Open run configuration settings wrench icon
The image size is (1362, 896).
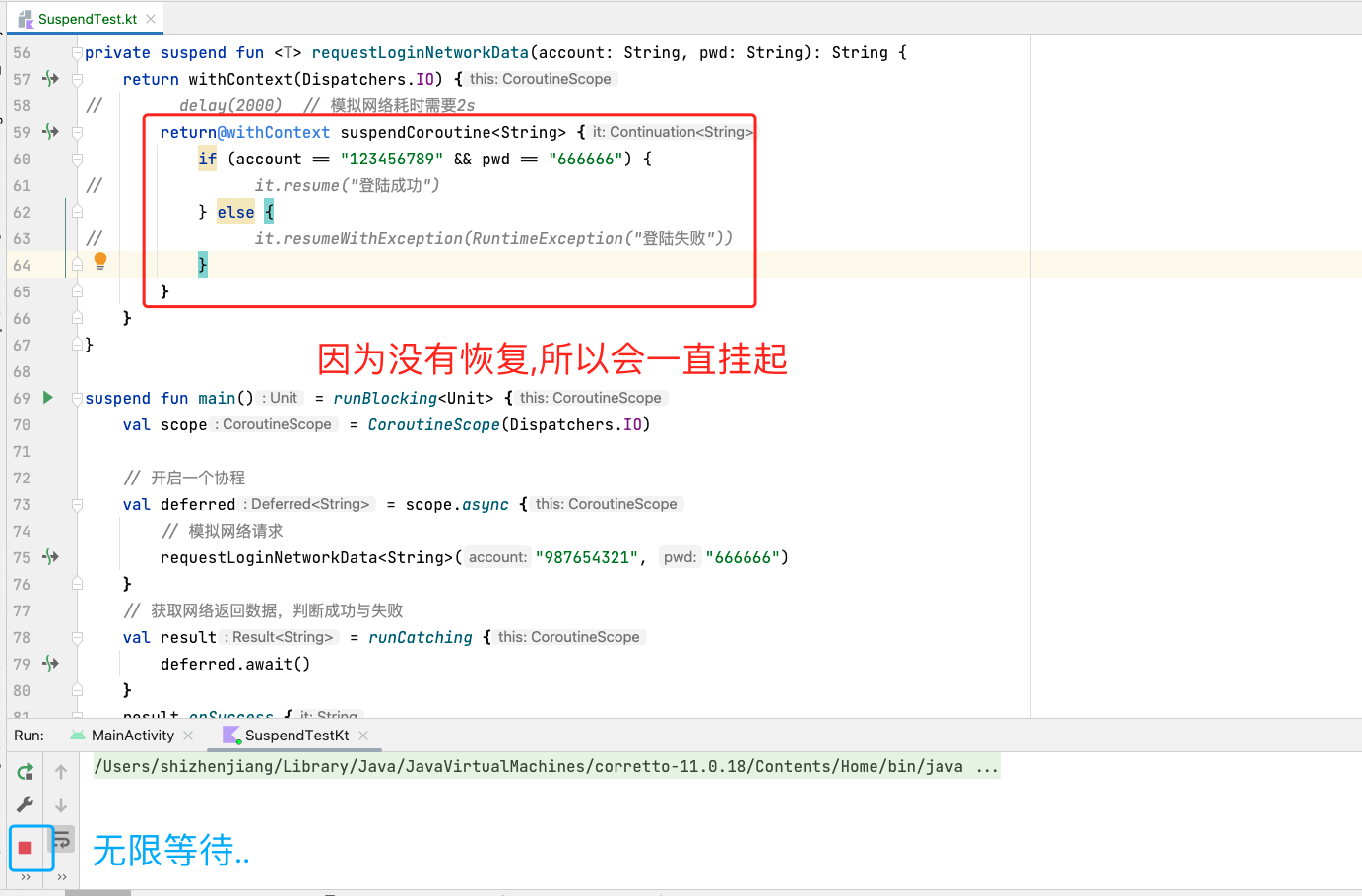(26, 804)
